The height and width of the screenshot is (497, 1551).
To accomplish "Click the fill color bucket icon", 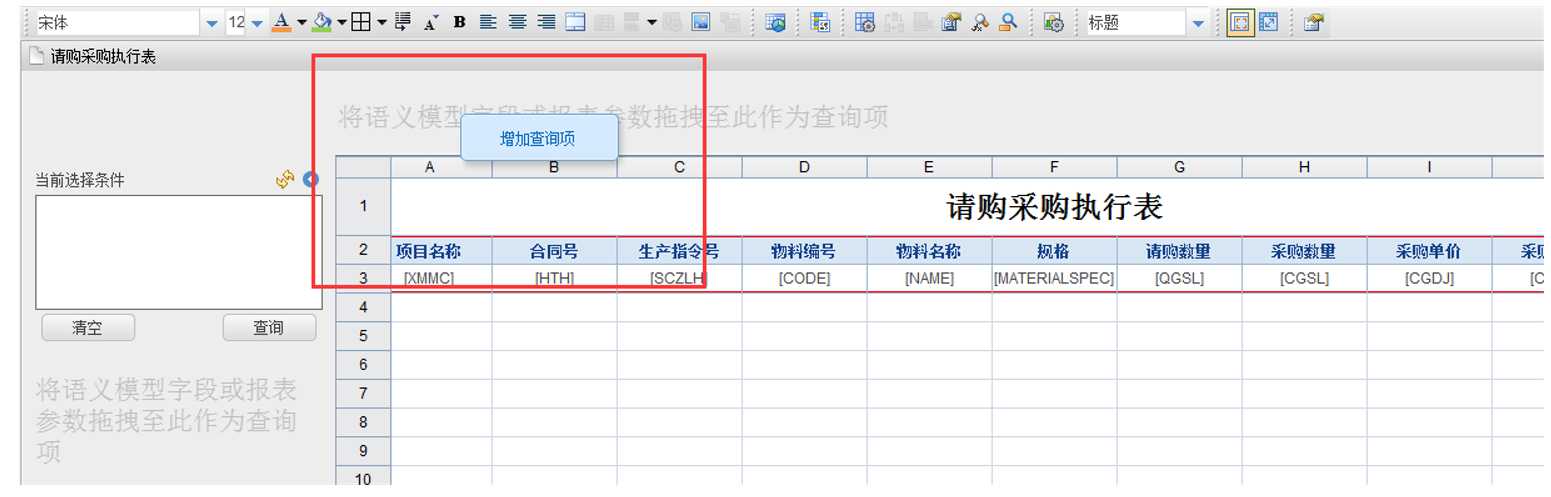I will [322, 22].
